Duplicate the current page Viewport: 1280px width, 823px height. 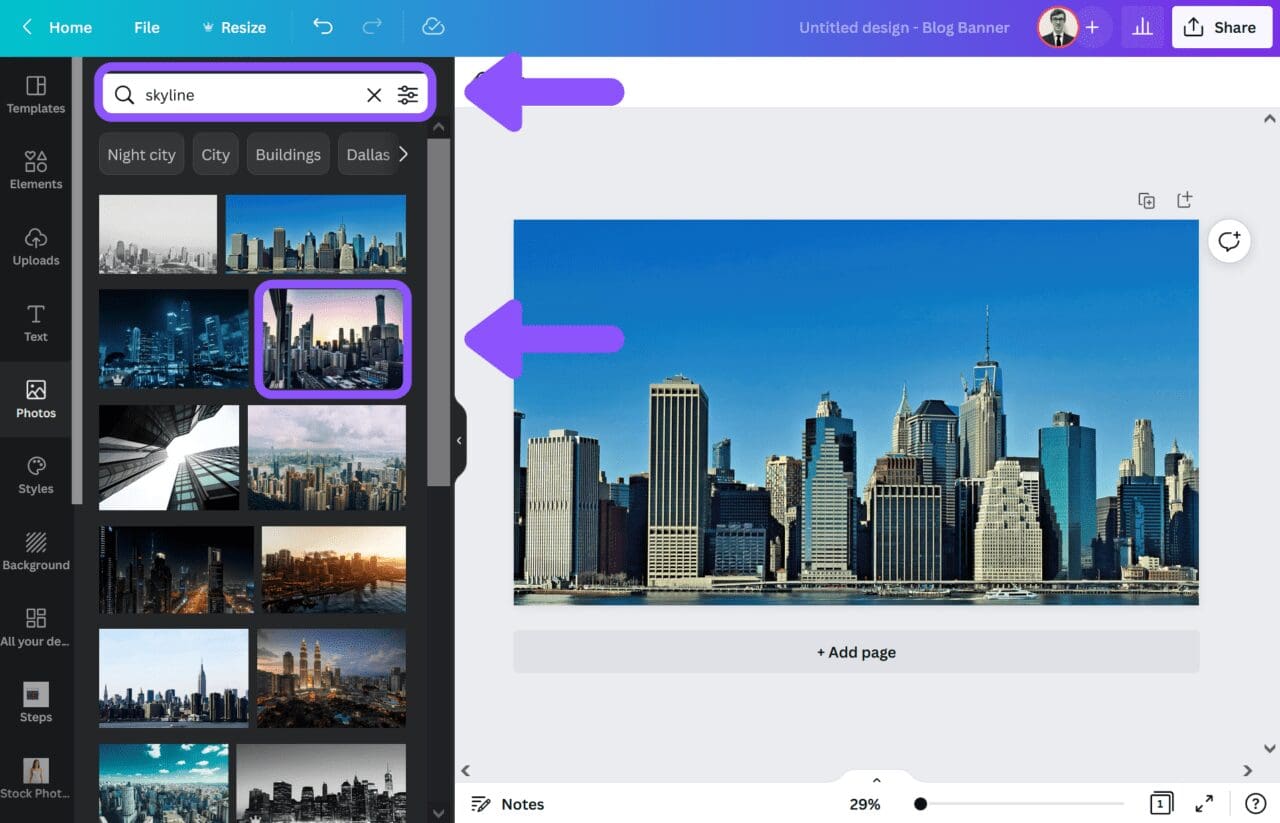(x=1146, y=200)
